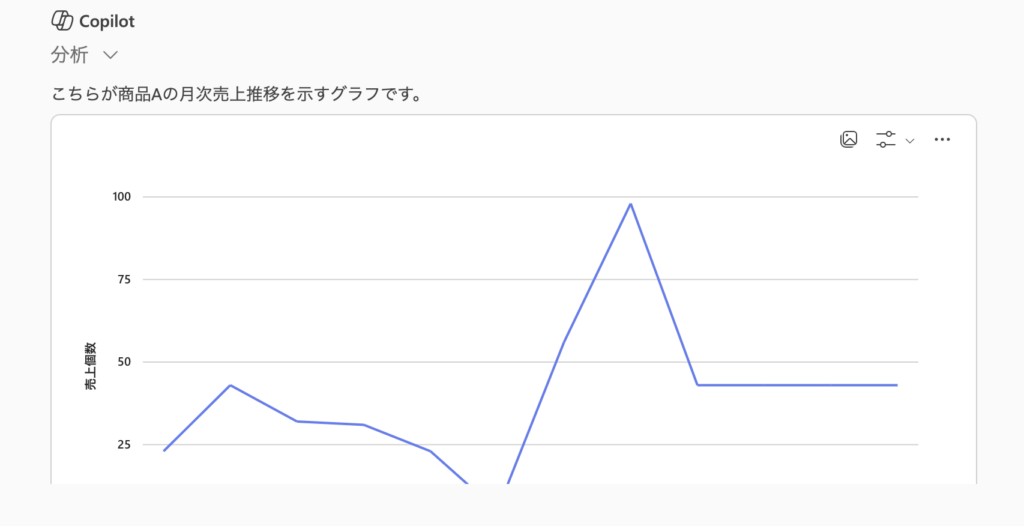
Task: Click the copy chart as image icon
Action: pyautogui.click(x=848, y=140)
